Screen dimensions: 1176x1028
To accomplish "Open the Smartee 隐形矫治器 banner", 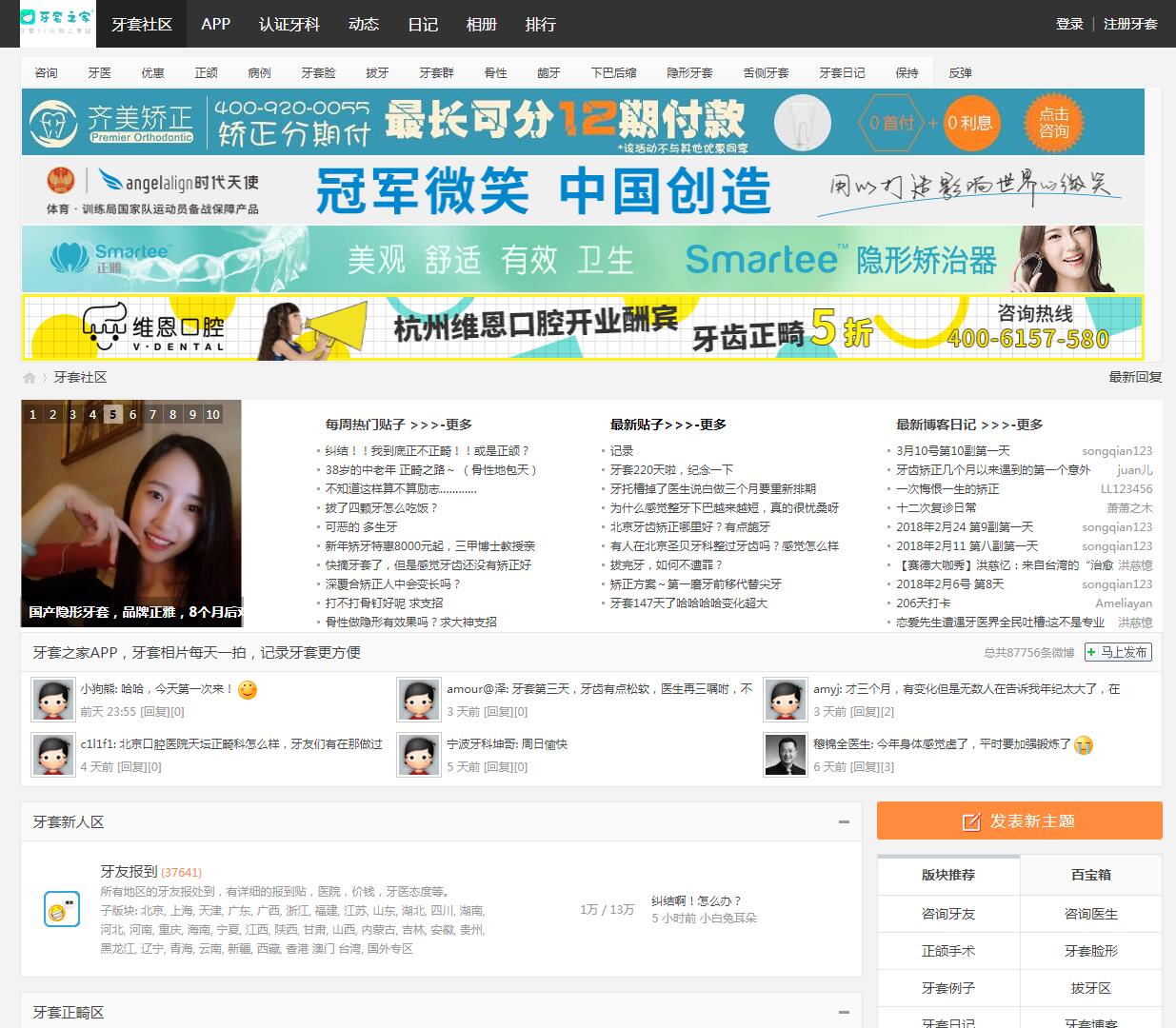I will point(583,259).
